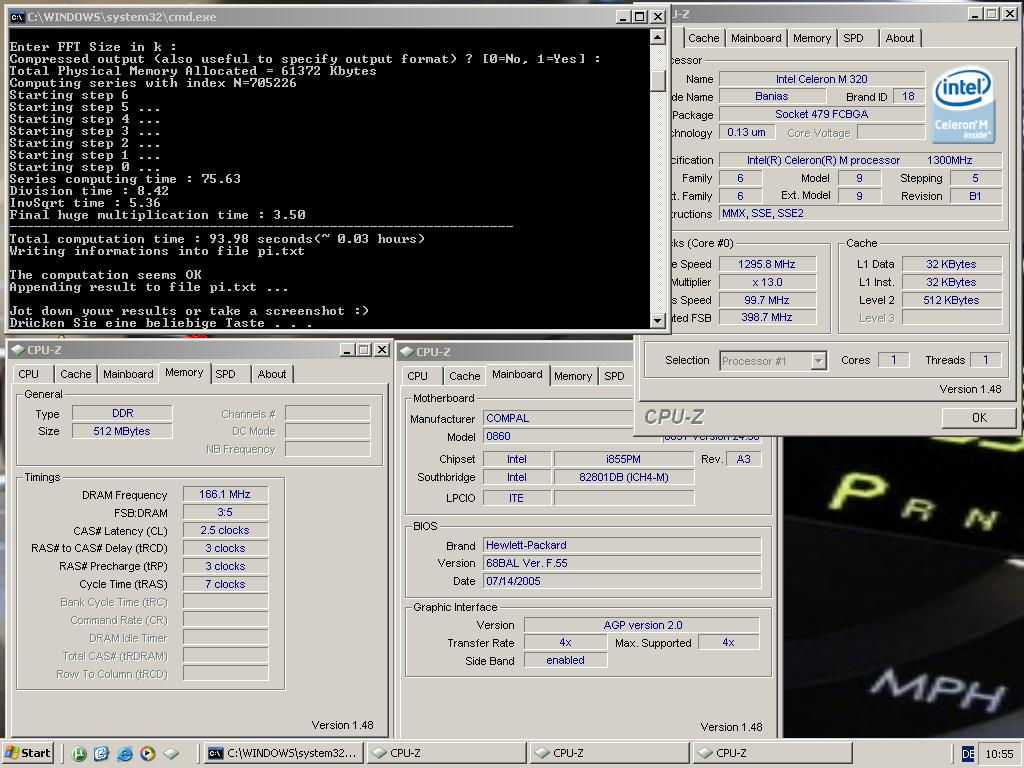The height and width of the screenshot is (768, 1024).
Task: Open CPU tab in Mainboard CPU-Z window
Action: click(417, 376)
